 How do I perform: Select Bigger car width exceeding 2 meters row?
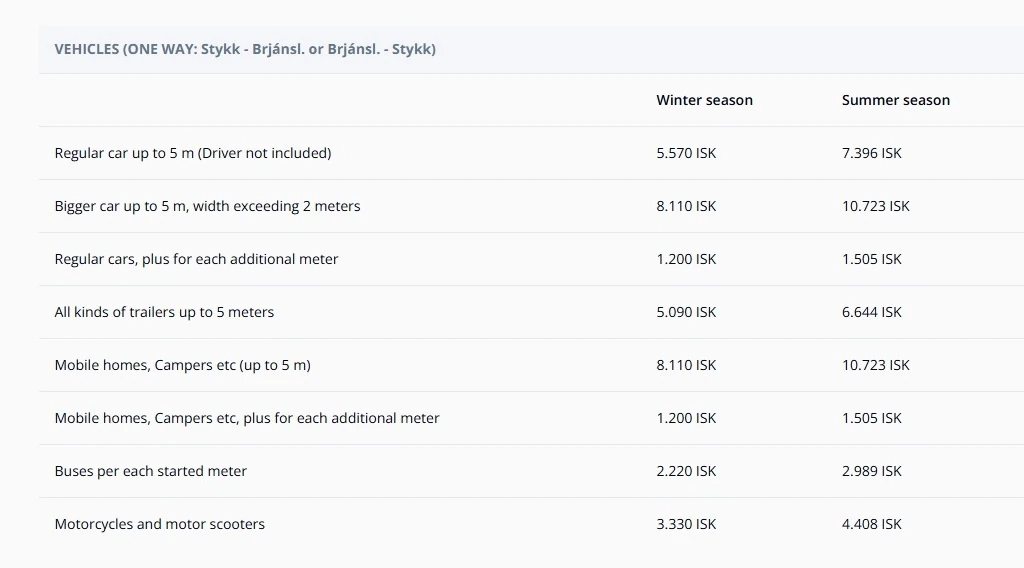point(207,206)
